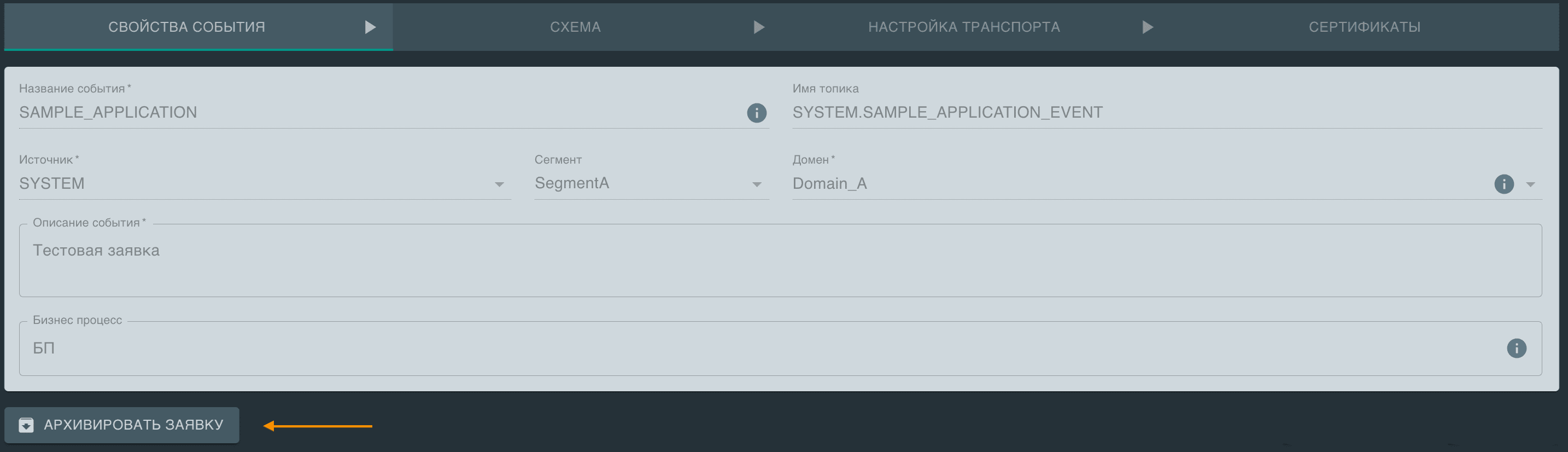
Task: Switch to the СХЕМА tab
Action: (575, 27)
